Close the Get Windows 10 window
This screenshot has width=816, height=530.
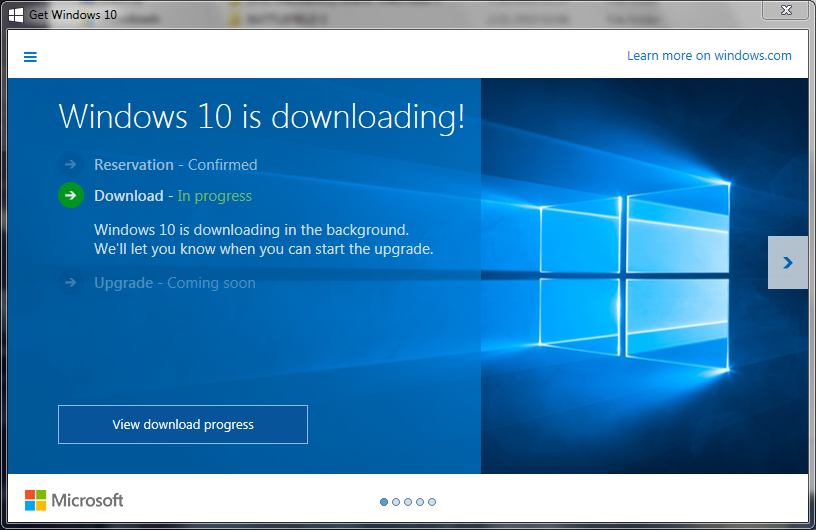(x=786, y=10)
